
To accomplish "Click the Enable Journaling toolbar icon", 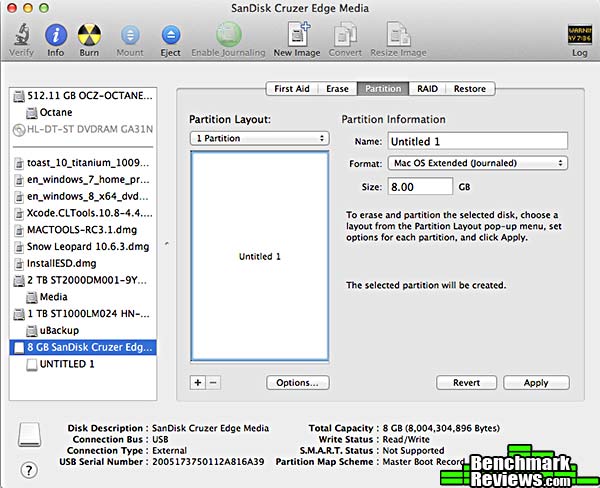I will pyautogui.click(x=228, y=34).
